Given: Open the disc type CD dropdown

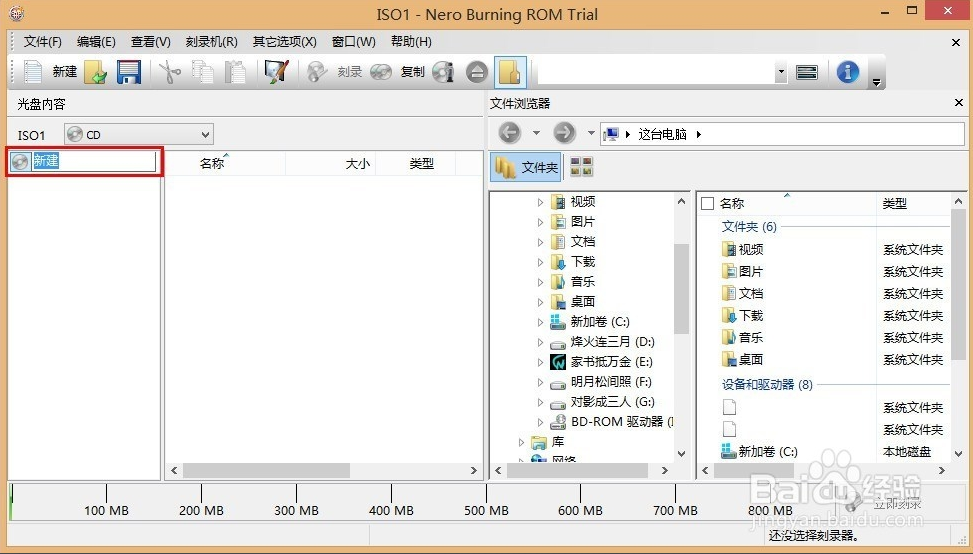Looking at the screenshot, I should pos(139,135).
